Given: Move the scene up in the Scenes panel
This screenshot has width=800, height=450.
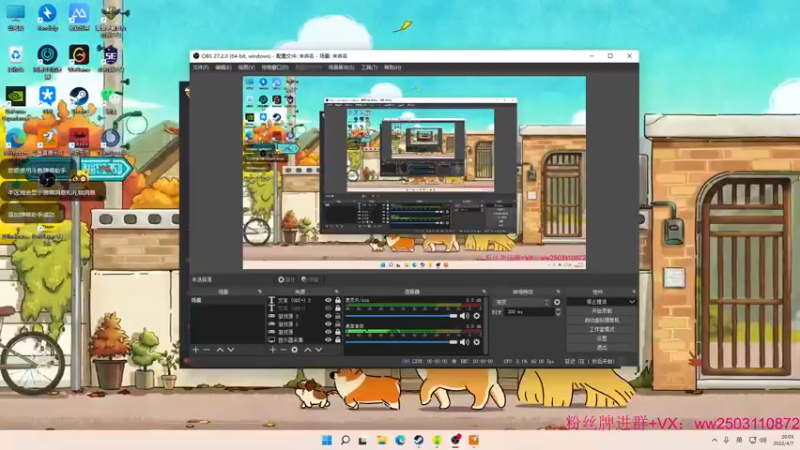Looking at the screenshot, I should (220, 349).
